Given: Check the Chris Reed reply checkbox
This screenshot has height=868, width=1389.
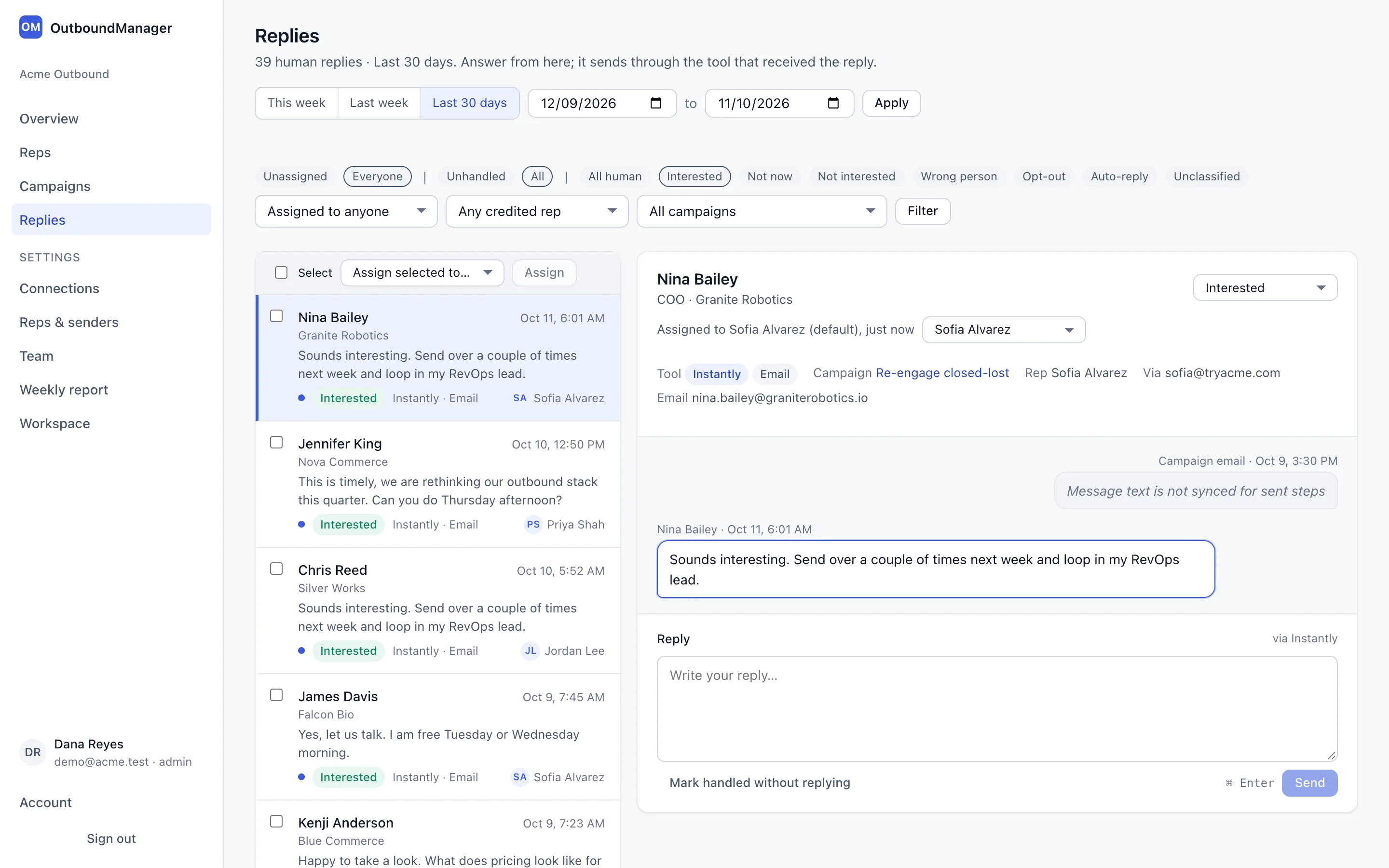Looking at the screenshot, I should click(277, 569).
